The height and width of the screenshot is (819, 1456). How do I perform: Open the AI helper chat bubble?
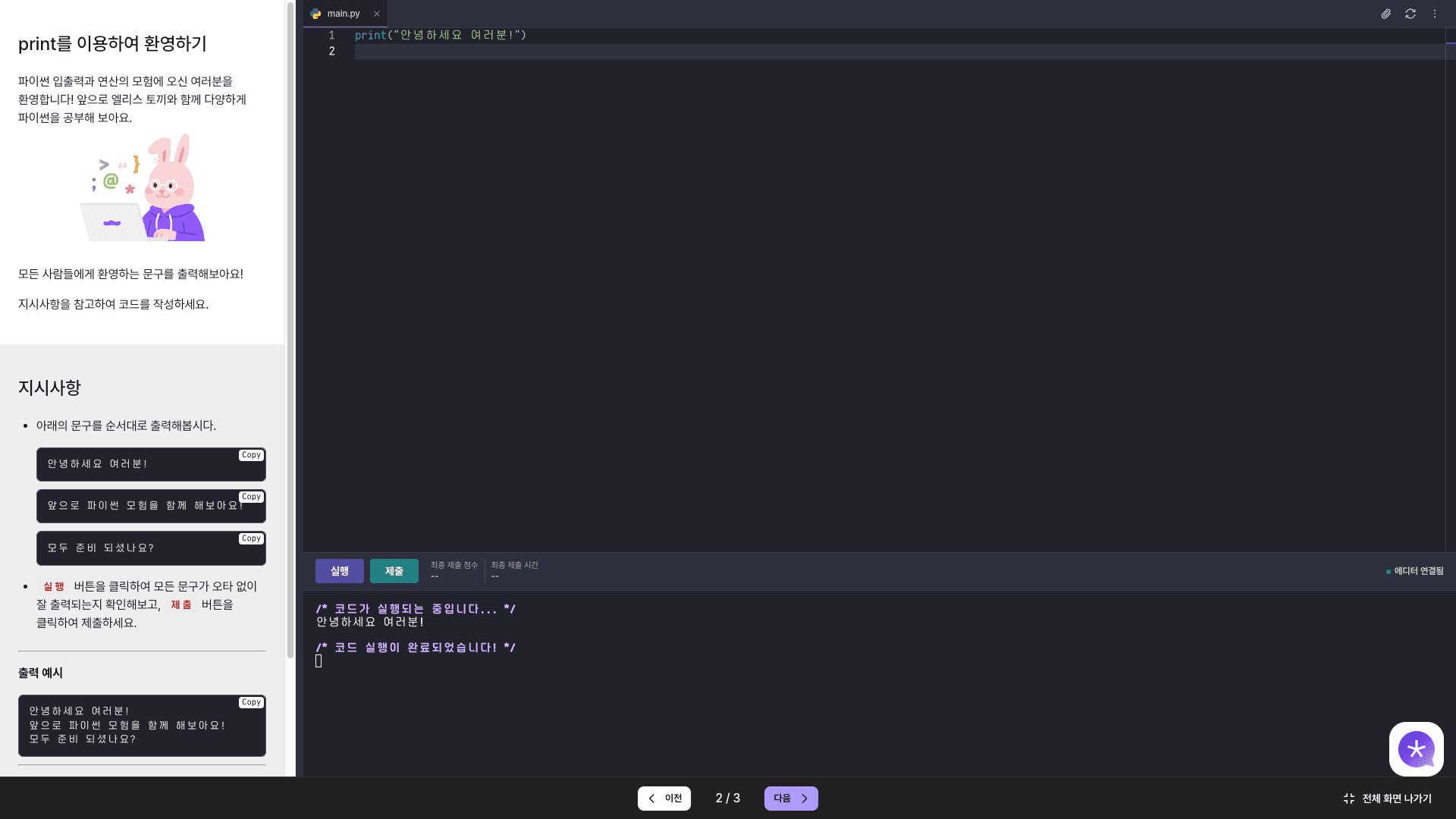pos(1416,748)
